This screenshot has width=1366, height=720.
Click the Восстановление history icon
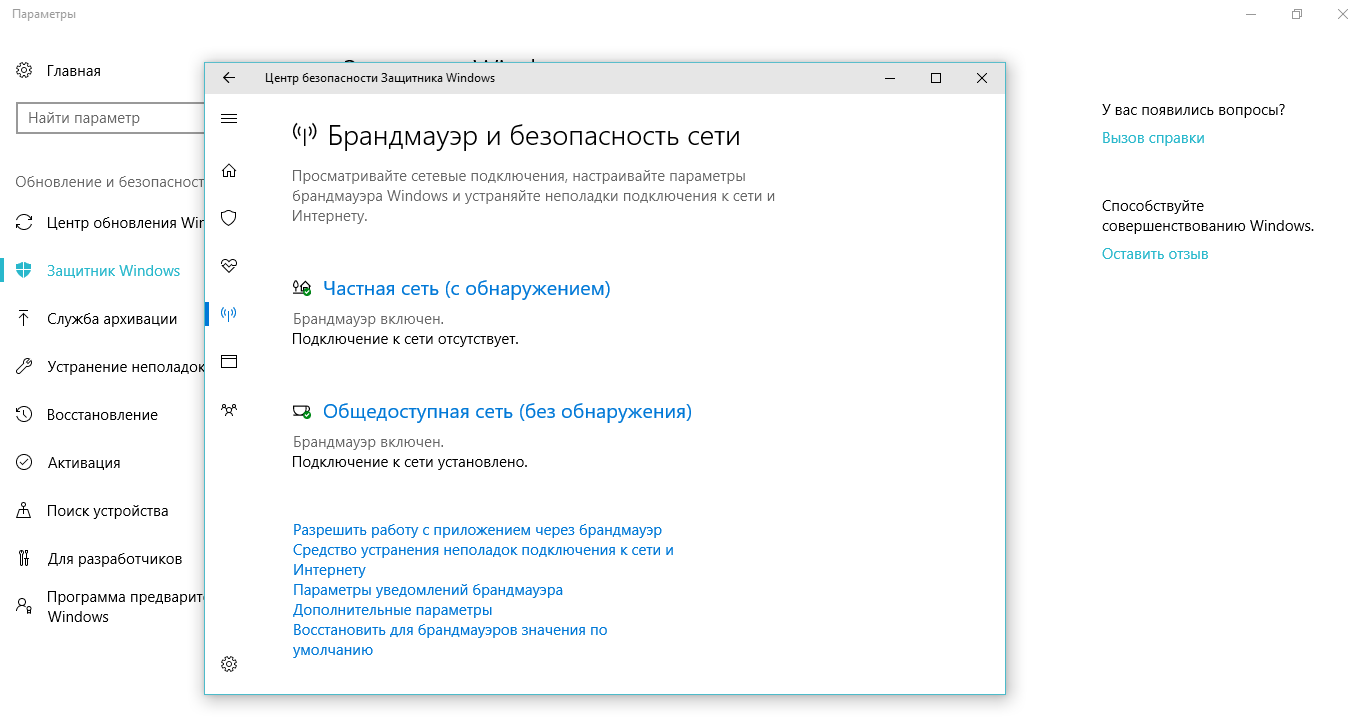[x=24, y=414]
